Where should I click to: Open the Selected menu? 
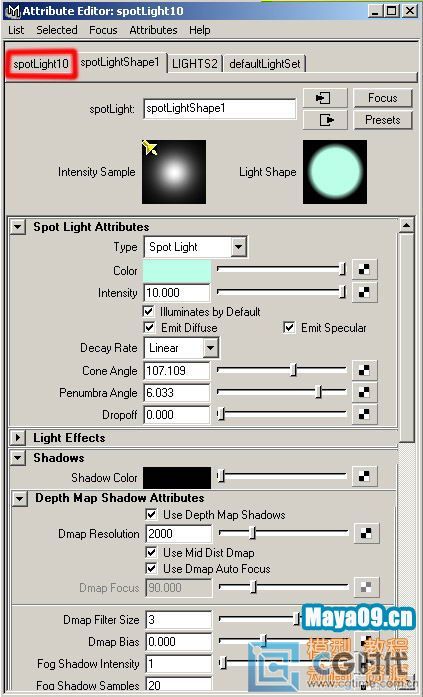click(x=57, y=30)
